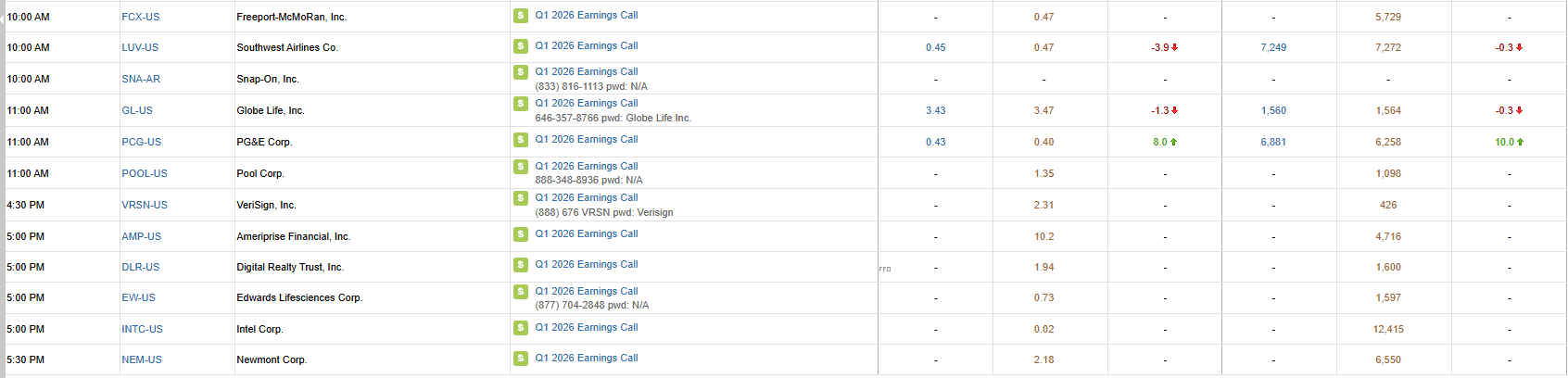Image resolution: width=1568 pixels, height=378 pixels.
Task: Open Pool Corp. Q1 2026 Earnings Call link
Action: 586,167
